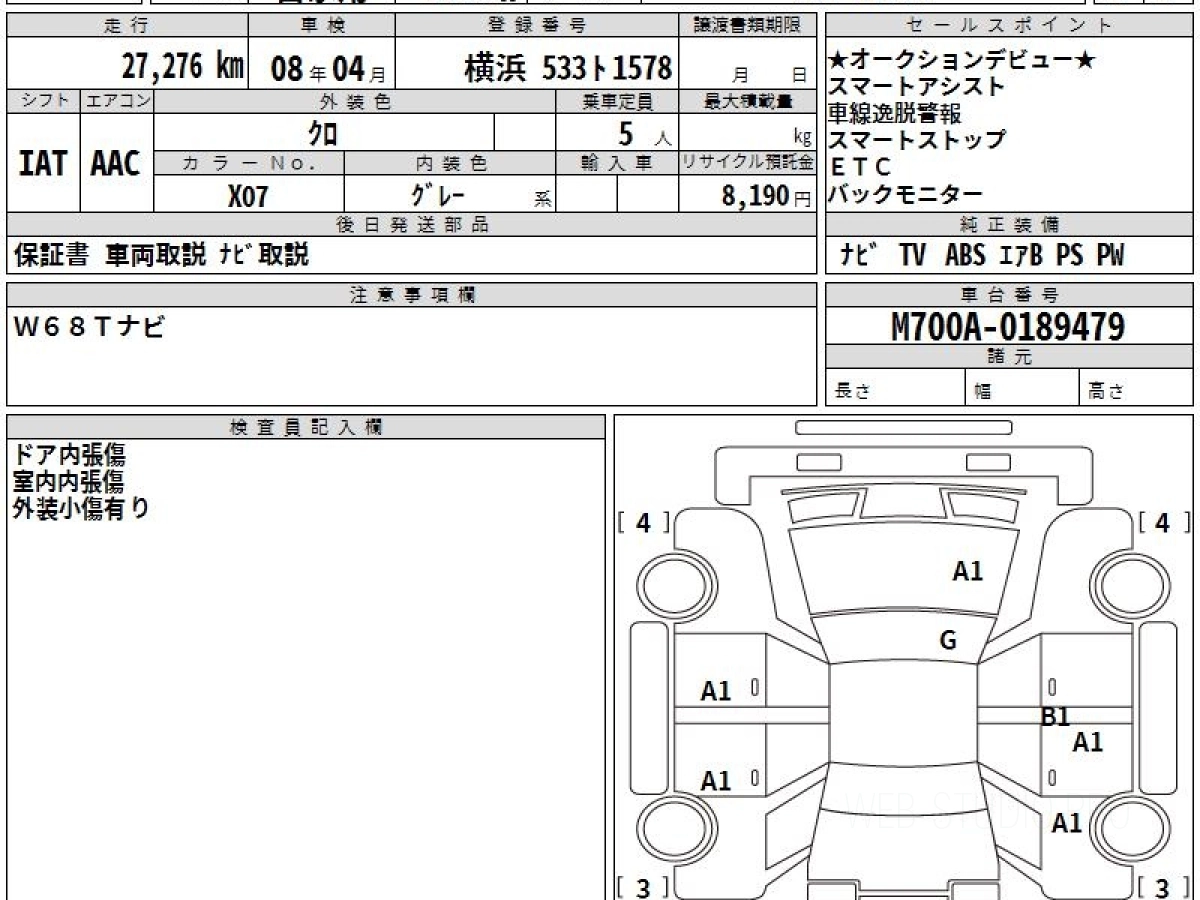Click the inspection date 08年04月
1200x900 pixels.
[328, 68]
